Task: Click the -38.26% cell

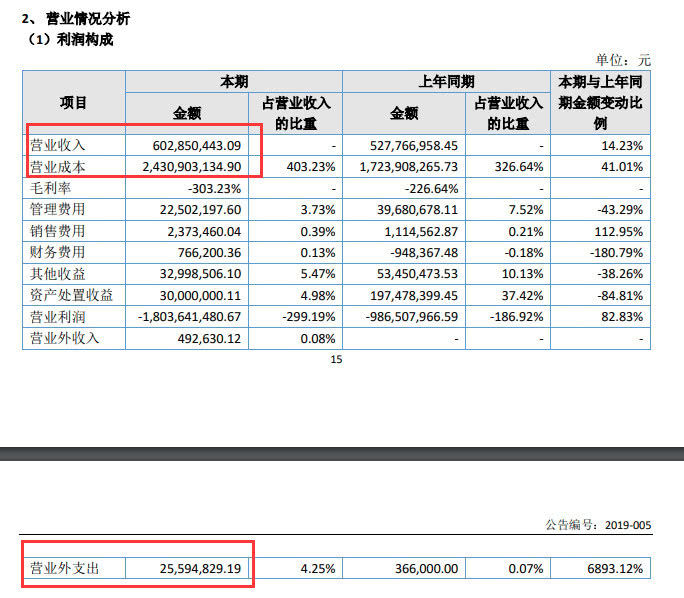Action: tap(620, 274)
